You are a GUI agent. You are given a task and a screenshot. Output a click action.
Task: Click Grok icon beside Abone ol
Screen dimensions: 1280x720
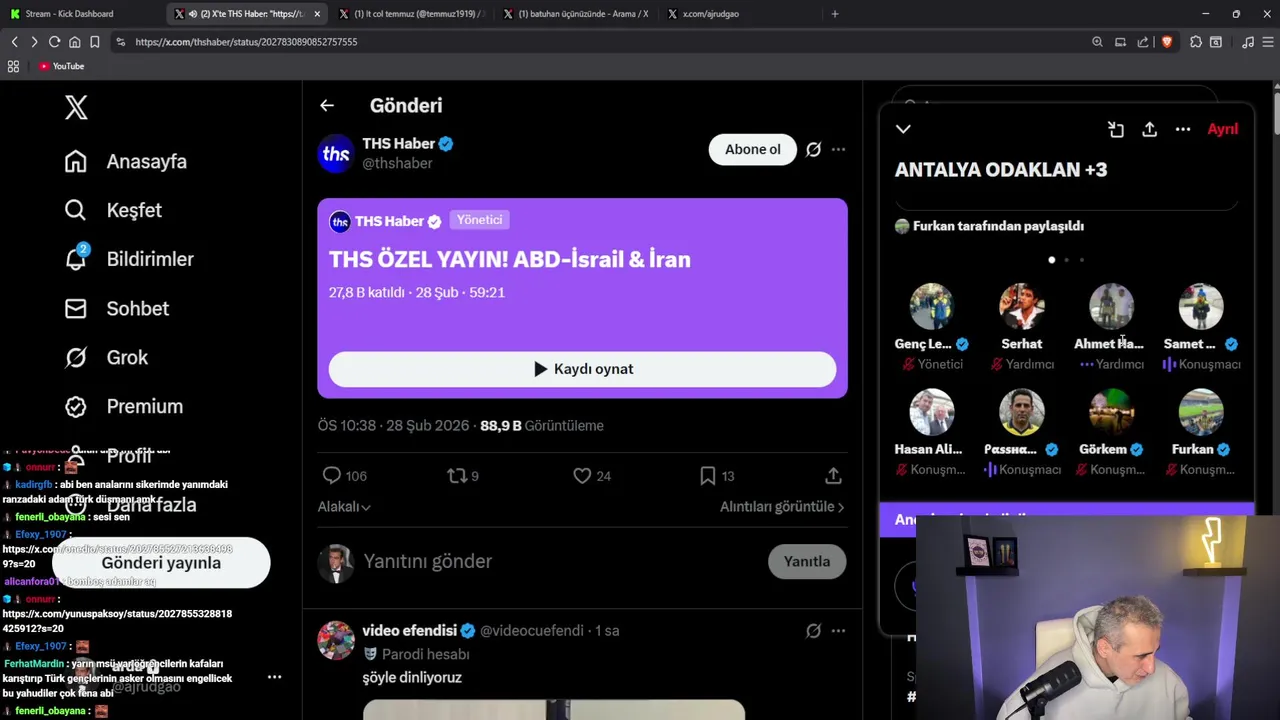tap(813, 149)
